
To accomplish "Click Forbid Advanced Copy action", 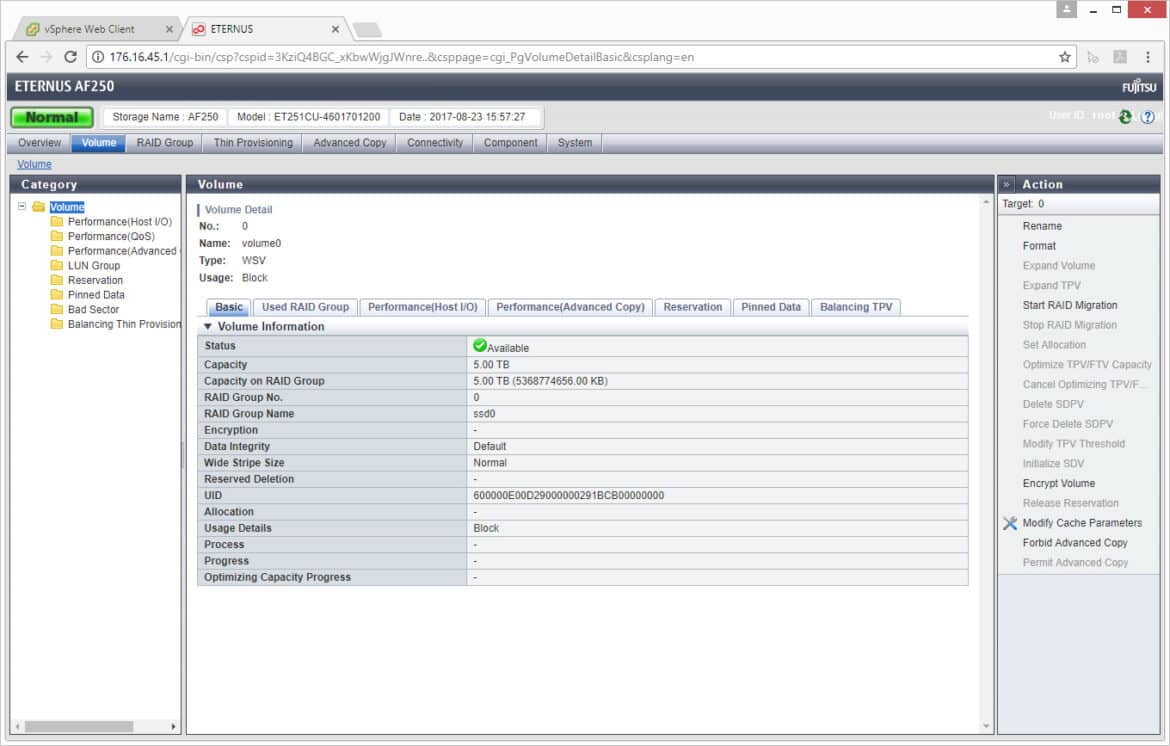I will [x=1075, y=542].
